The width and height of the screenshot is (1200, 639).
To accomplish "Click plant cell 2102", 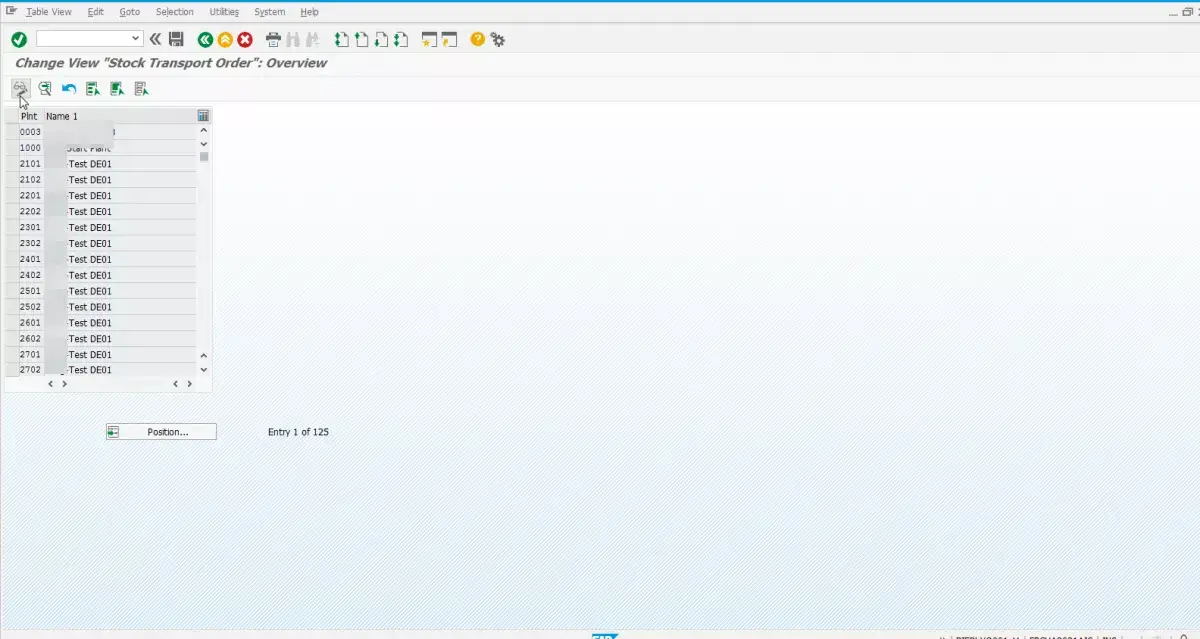I will tap(31, 180).
